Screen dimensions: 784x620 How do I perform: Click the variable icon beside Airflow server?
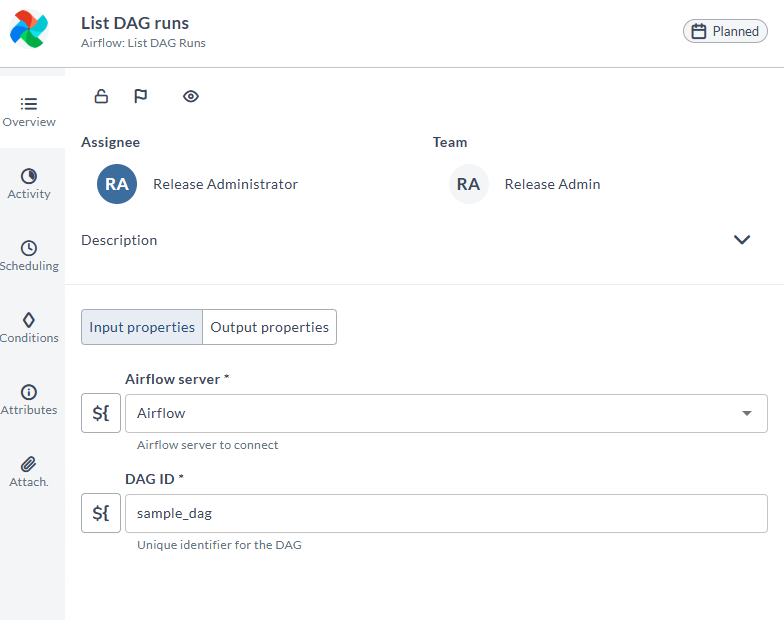101,413
